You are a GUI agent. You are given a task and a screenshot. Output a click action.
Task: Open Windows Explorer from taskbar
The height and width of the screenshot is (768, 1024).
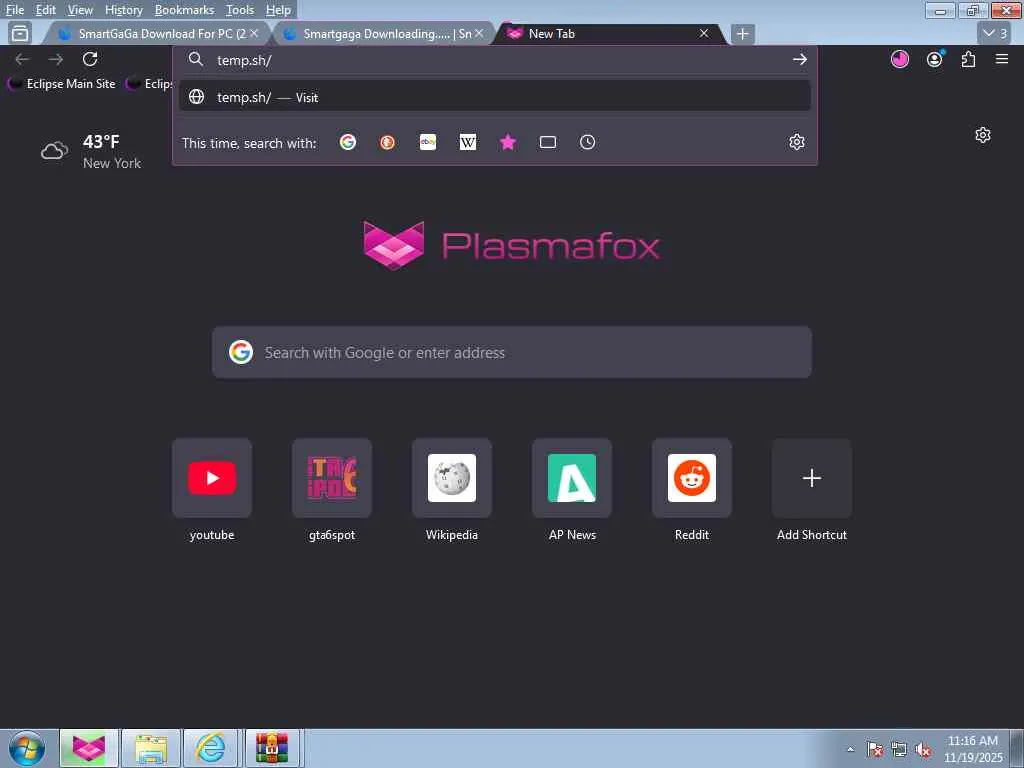click(150, 748)
